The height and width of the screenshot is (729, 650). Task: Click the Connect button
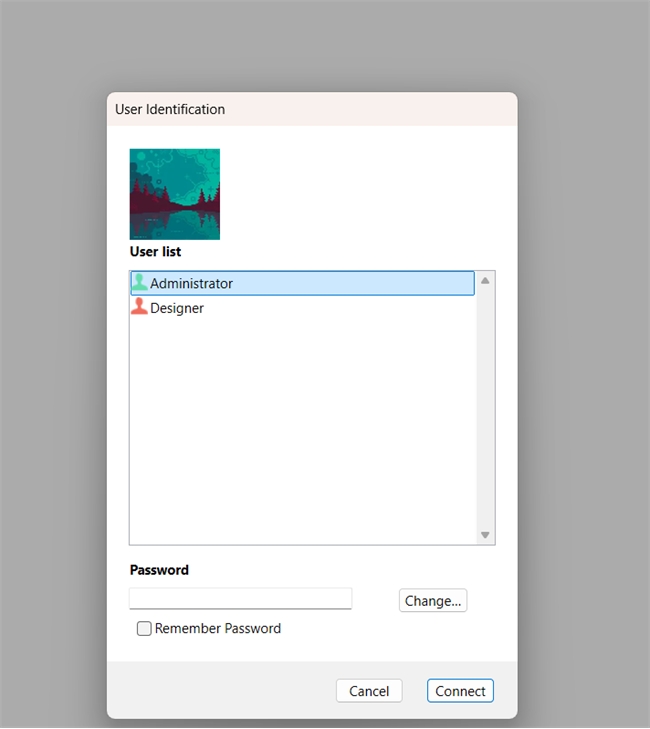(x=460, y=691)
